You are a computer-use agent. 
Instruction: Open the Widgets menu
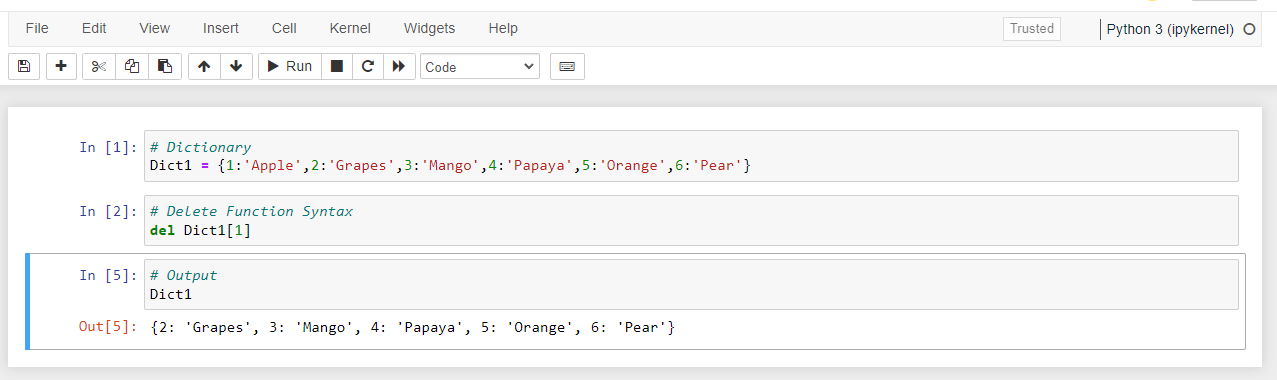pos(429,28)
